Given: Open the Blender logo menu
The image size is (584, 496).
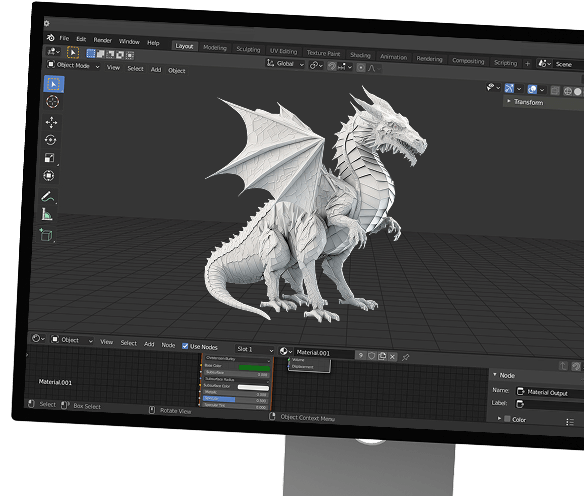Looking at the screenshot, I should (x=51, y=37).
